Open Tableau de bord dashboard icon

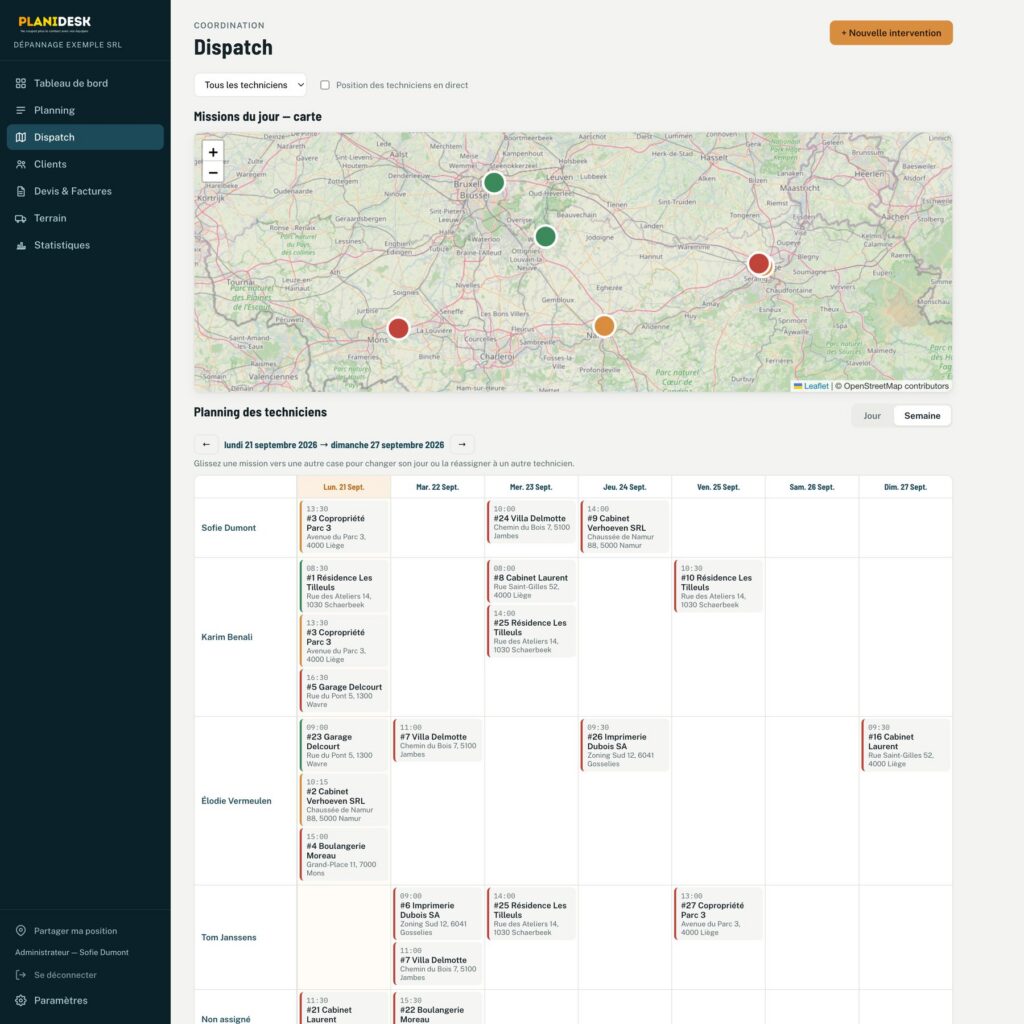point(21,83)
